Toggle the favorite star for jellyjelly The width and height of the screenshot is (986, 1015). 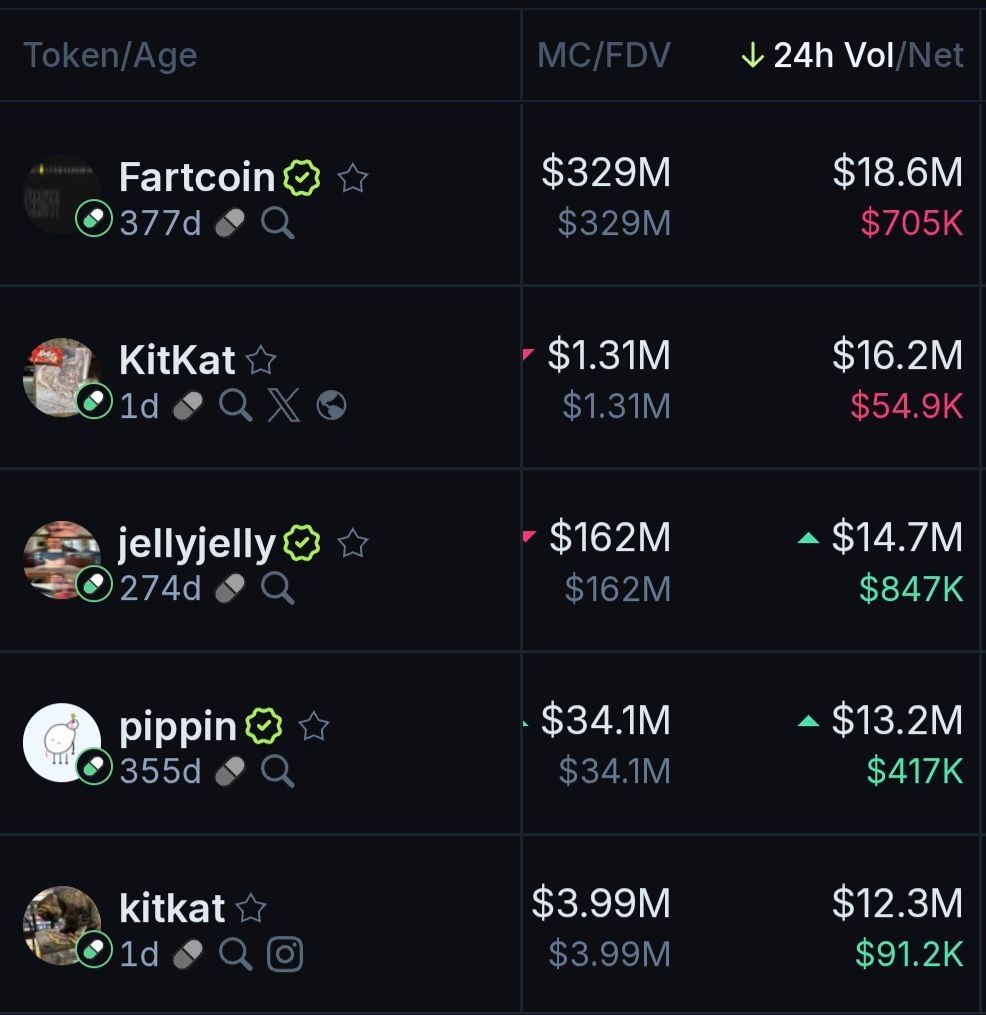pyautogui.click(x=352, y=544)
